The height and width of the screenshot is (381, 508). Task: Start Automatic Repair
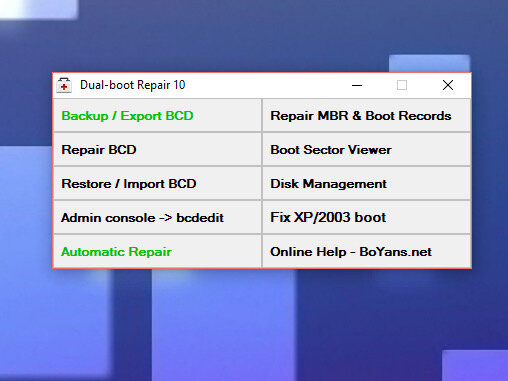click(157, 251)
